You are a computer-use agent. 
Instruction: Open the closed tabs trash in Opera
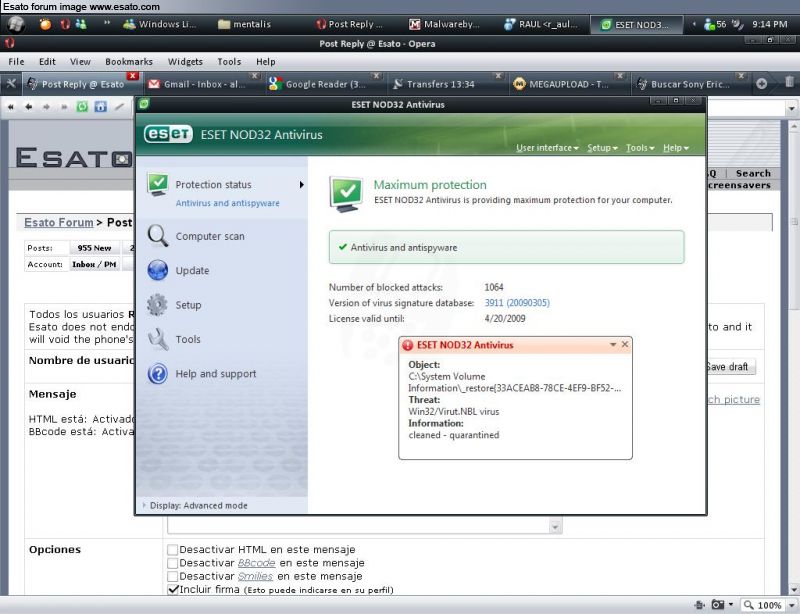[x=789, y=82]
